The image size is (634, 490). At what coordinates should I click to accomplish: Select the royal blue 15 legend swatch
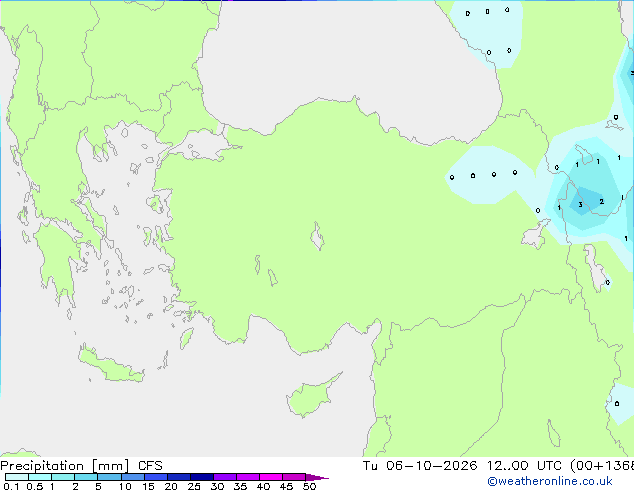click(x=156, y=477)
